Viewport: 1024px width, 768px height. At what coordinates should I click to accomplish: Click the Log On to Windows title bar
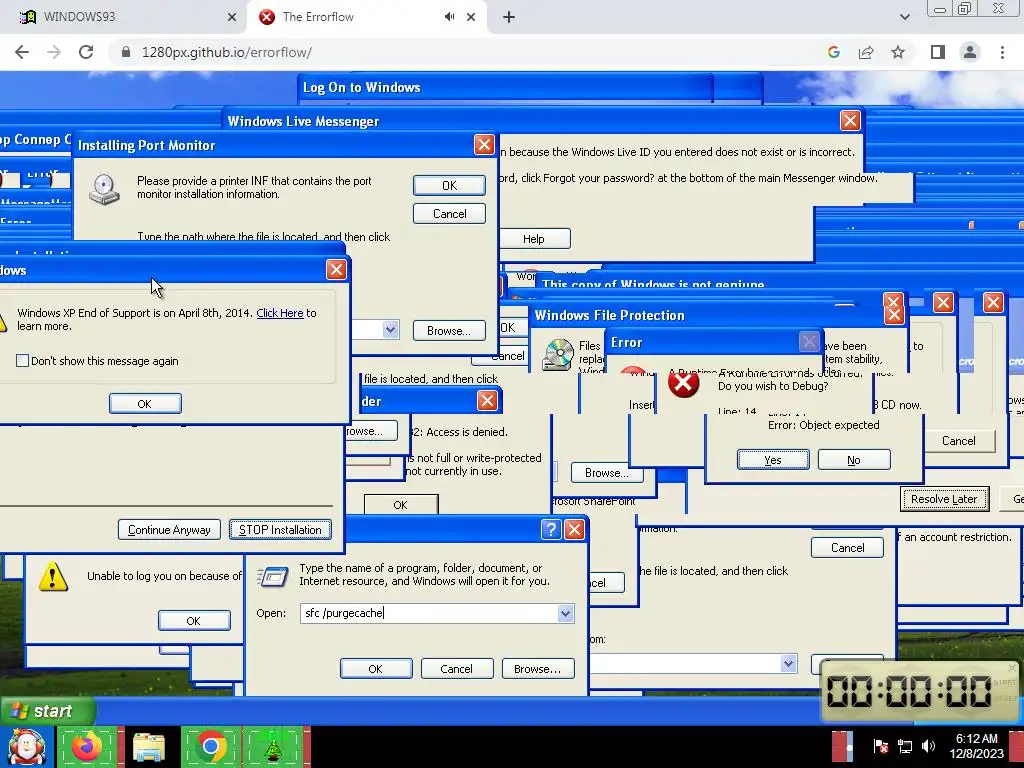click(x=506, y=87)
